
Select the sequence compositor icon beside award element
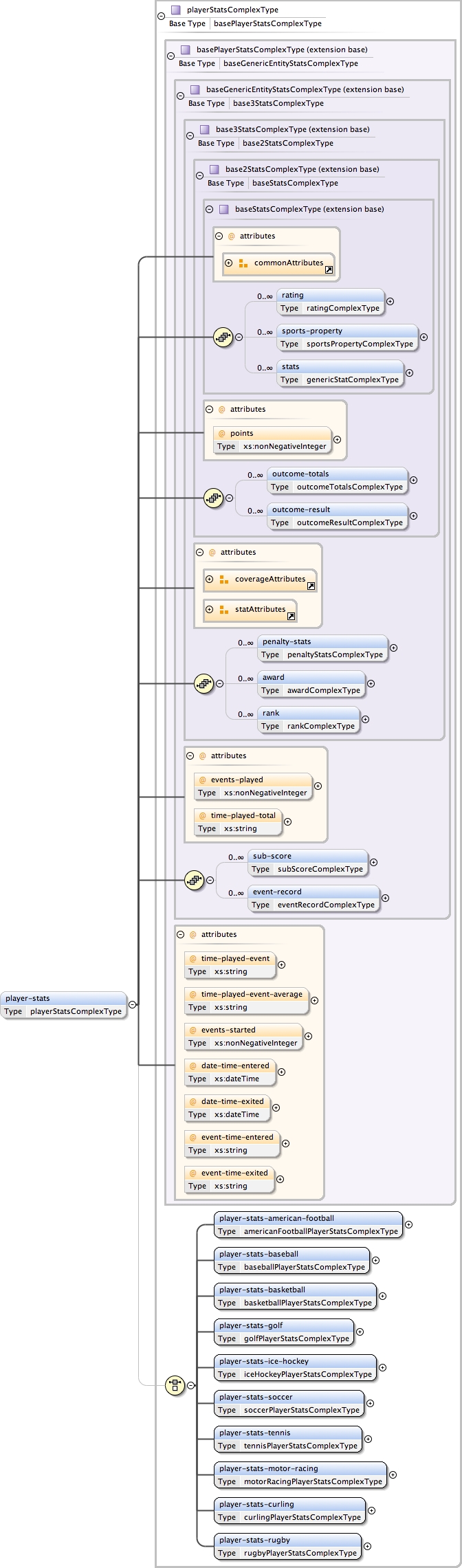pos(203,684)
